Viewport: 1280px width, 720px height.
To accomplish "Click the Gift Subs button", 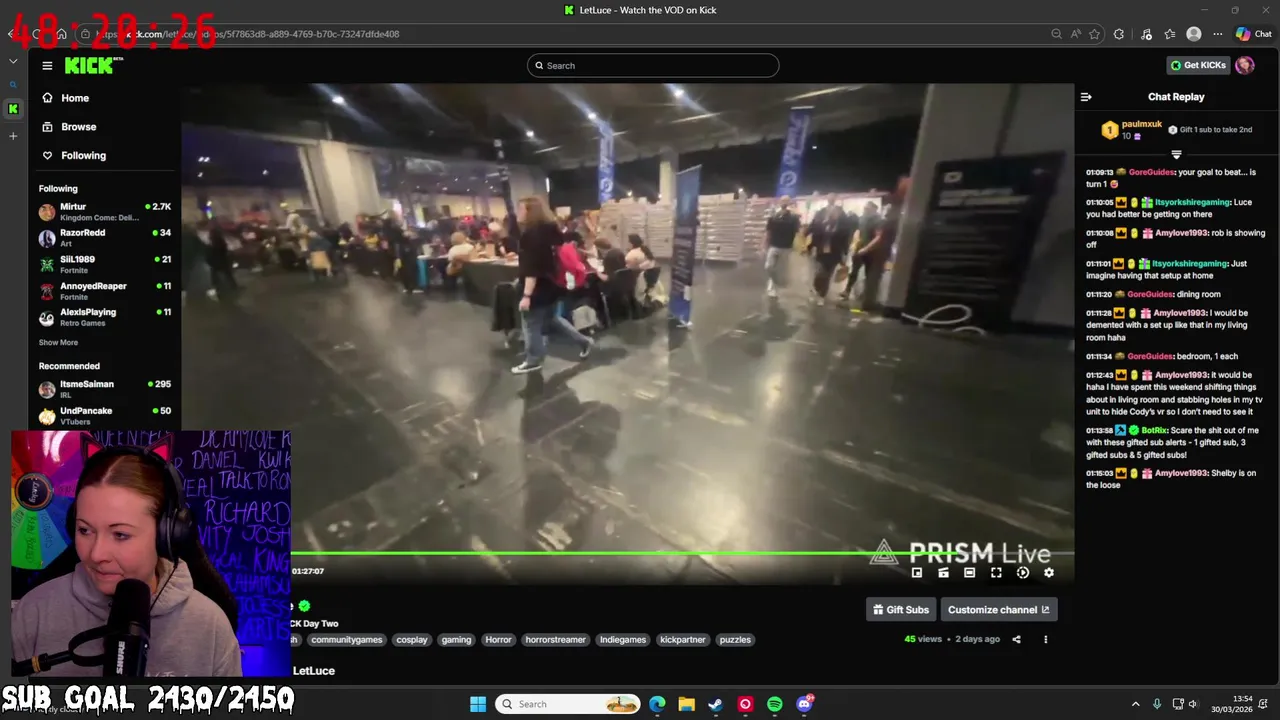I will (901, 610).
